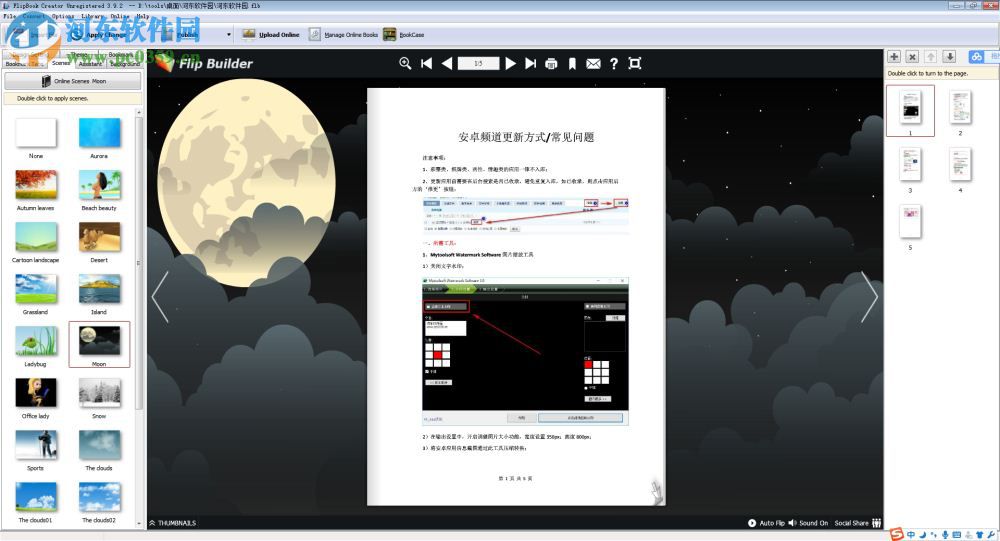Select page 5 thumbnail in pages panel

click(910, 221)
